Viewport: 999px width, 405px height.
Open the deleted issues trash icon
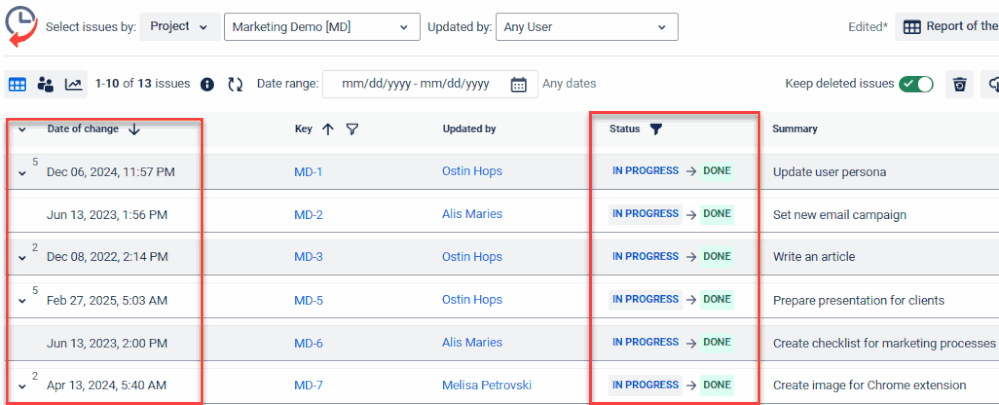[x=959, y=84]
